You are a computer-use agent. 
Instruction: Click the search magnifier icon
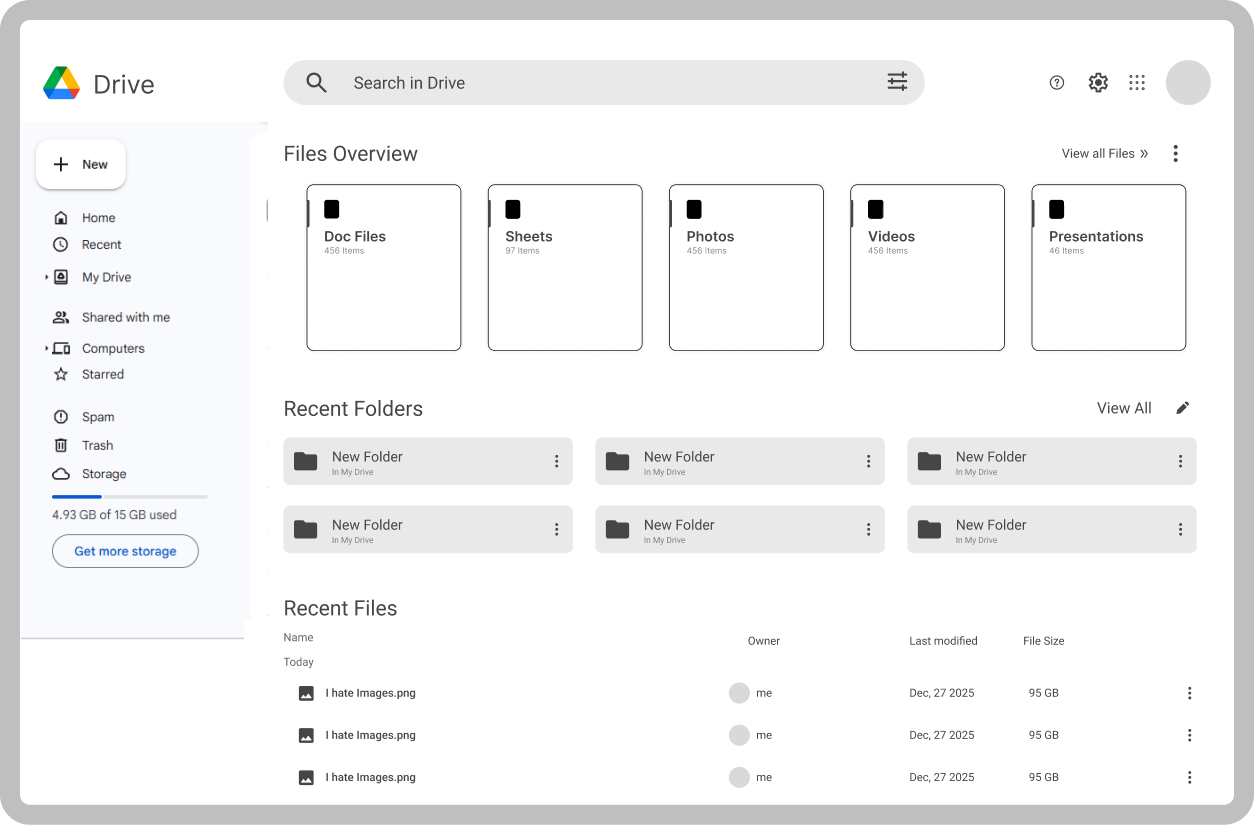pyautogui.click(x=317, y=83)
